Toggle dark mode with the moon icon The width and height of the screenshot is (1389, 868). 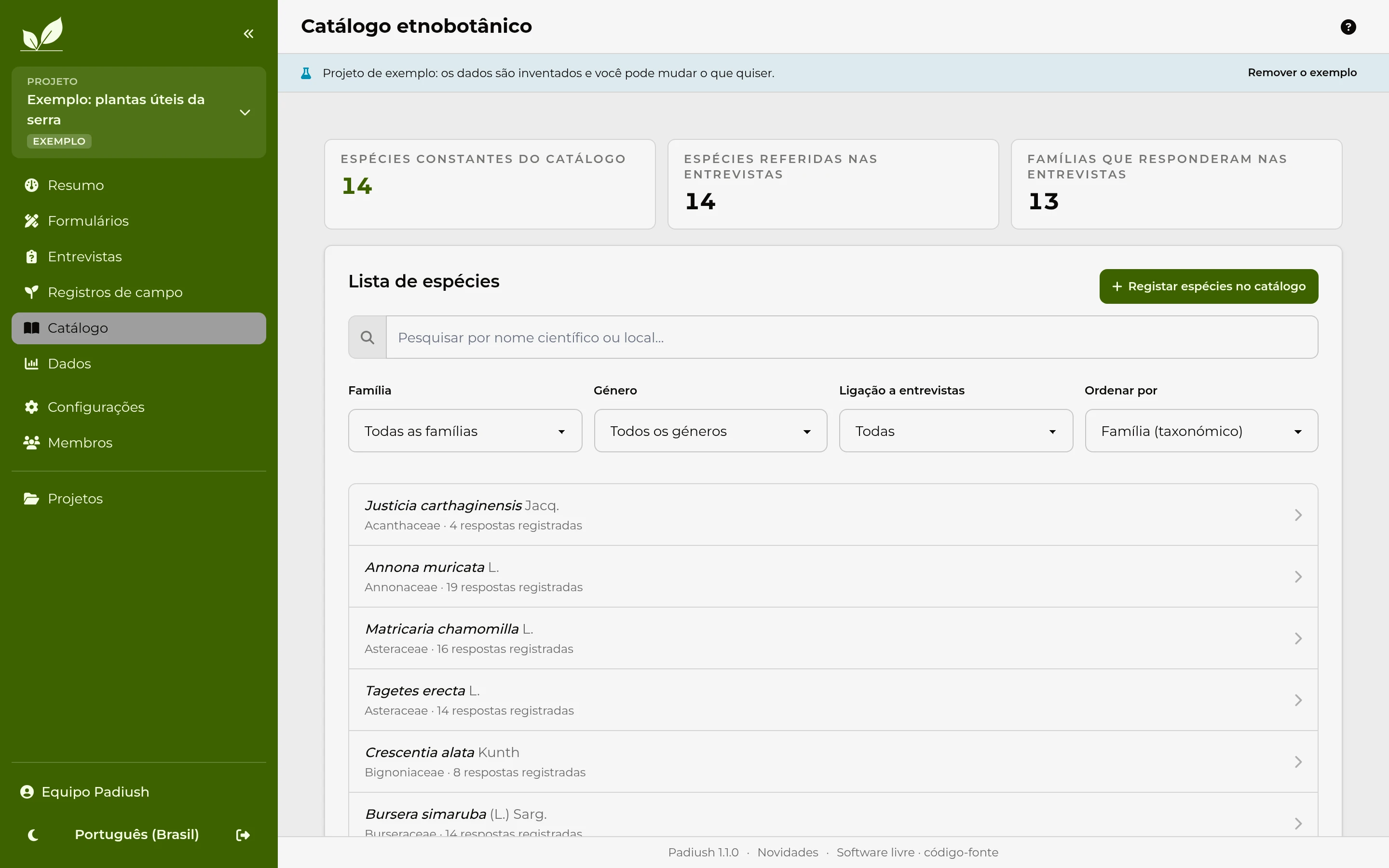coord(33,835)
